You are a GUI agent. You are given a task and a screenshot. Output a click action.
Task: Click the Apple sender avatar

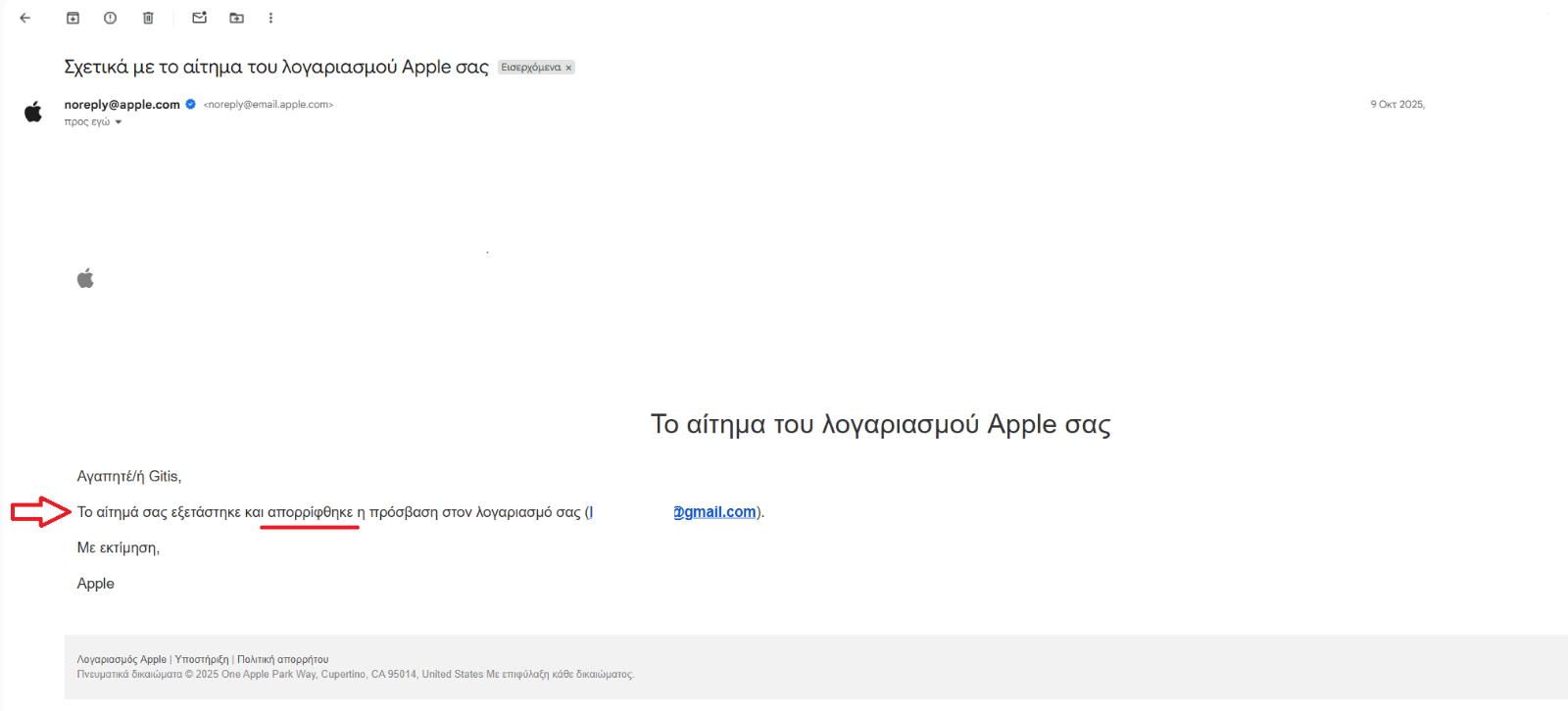33,112
